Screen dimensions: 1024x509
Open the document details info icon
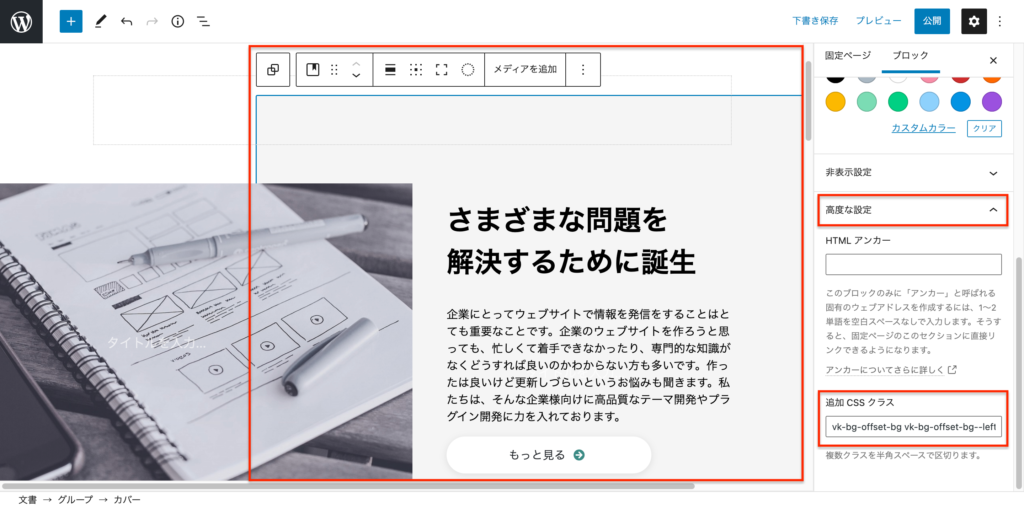click(x=178, y=21)
